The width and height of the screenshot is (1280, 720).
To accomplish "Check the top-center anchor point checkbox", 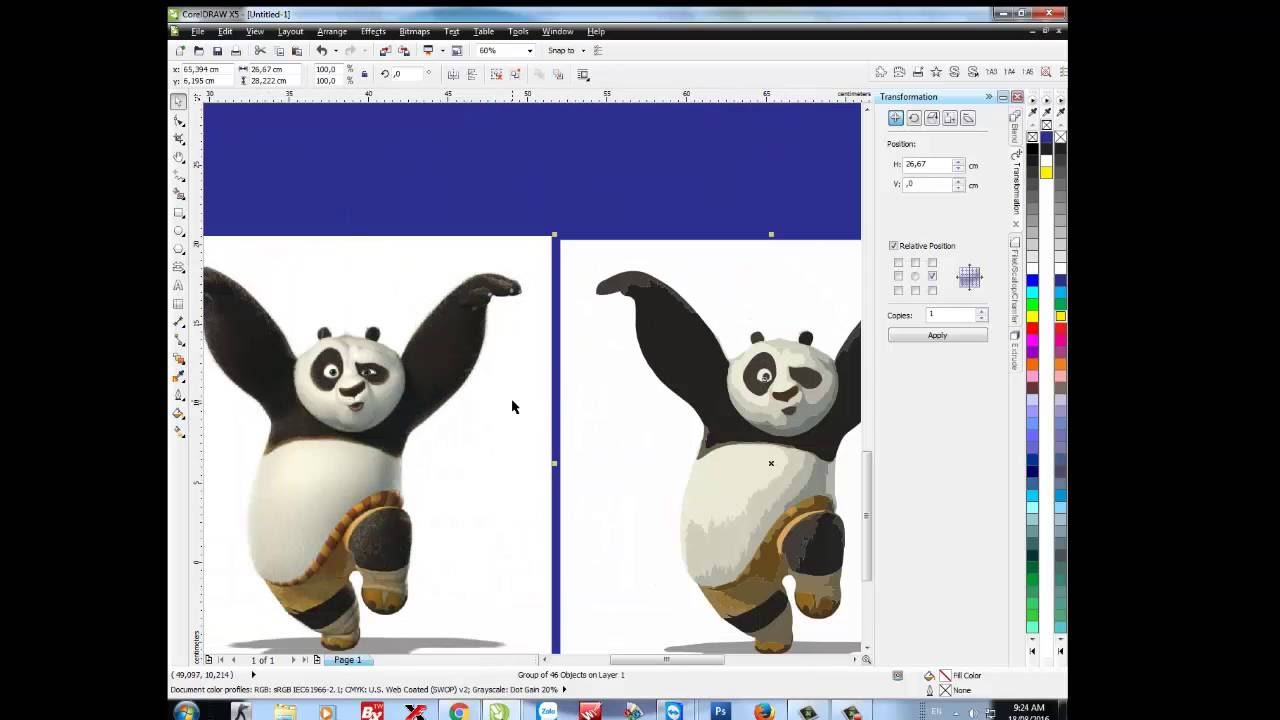I will coord(915,263).
